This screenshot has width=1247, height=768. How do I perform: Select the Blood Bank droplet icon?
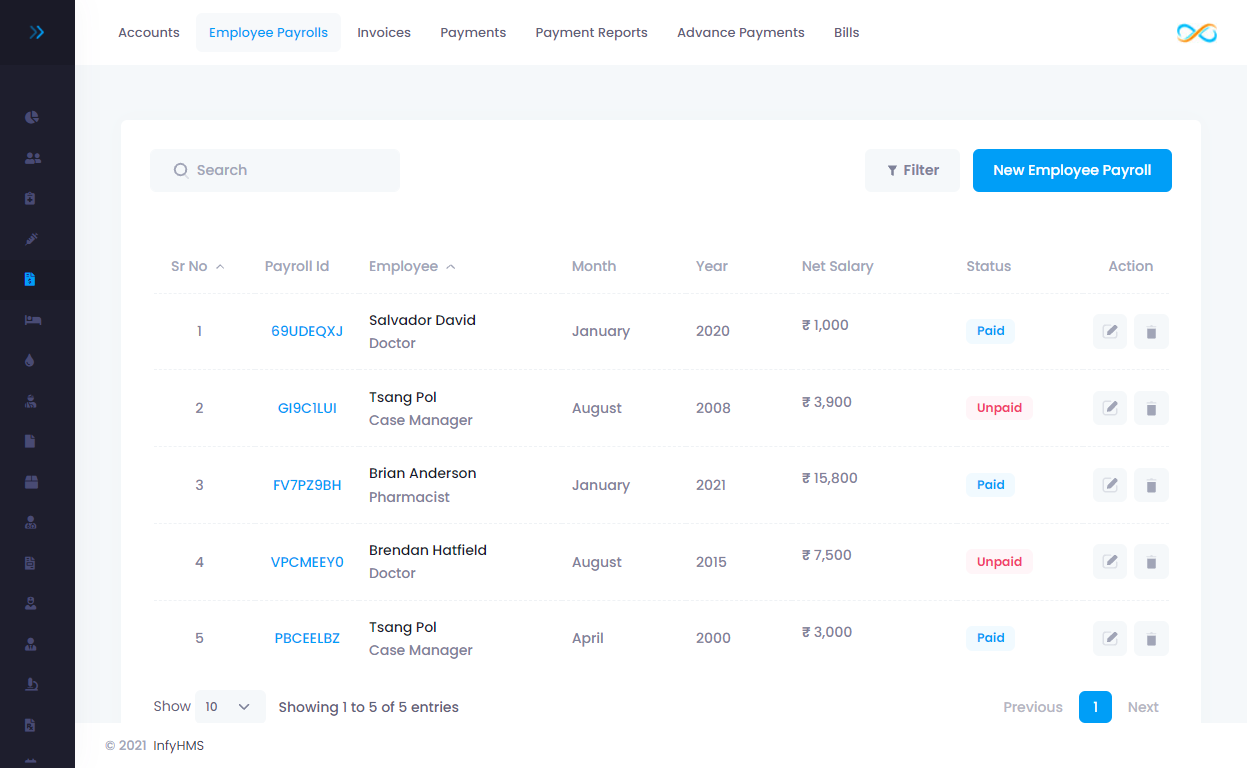click(31, 359)
